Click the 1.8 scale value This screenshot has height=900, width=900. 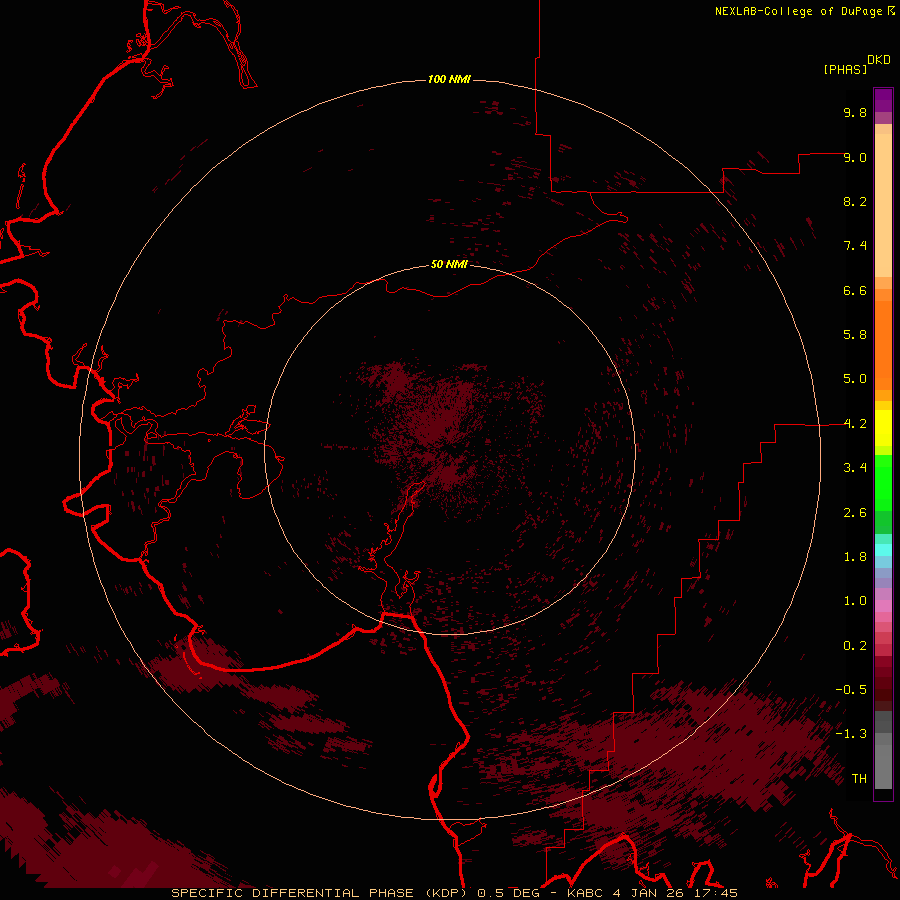(x=855, y=557)
